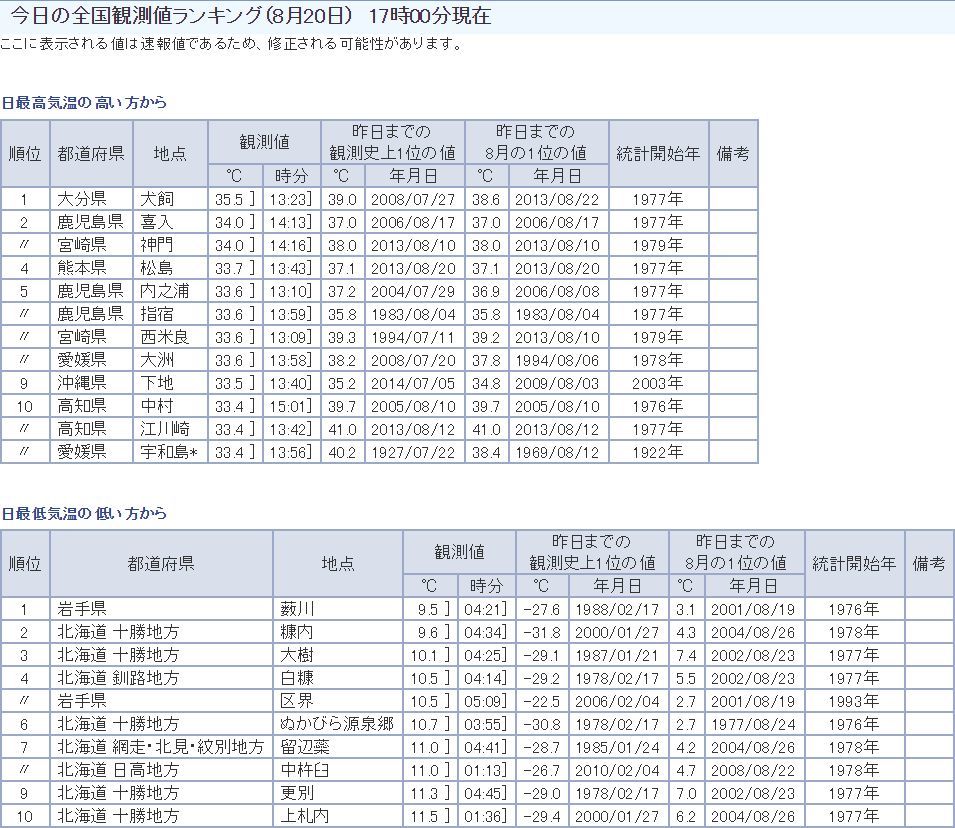This screenshot has height=828, width=955.
Task: Click the 犬飼 location in the top-ranked row
Action: point(157,199)
